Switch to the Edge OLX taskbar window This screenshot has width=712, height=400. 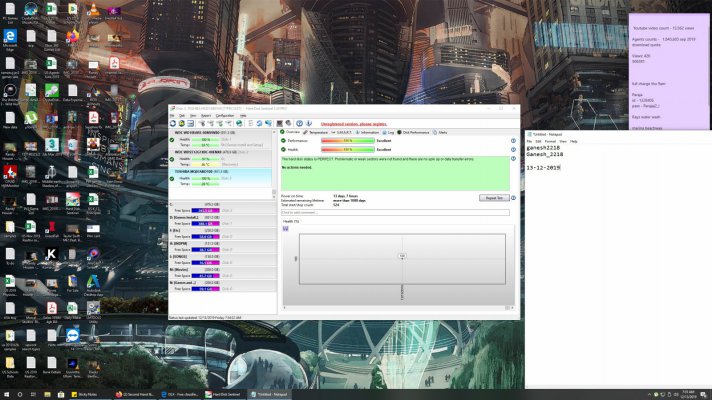point(180,395)
